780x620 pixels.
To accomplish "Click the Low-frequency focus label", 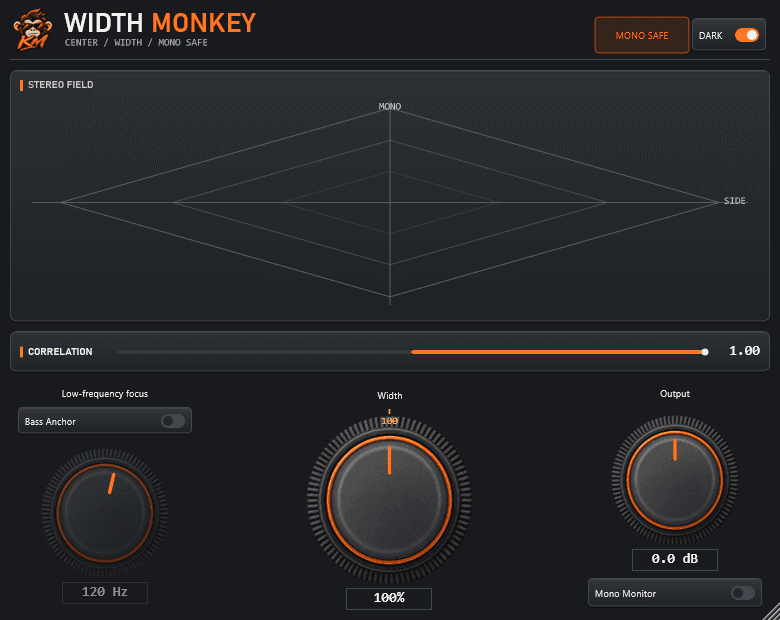I will coord(105,394).
